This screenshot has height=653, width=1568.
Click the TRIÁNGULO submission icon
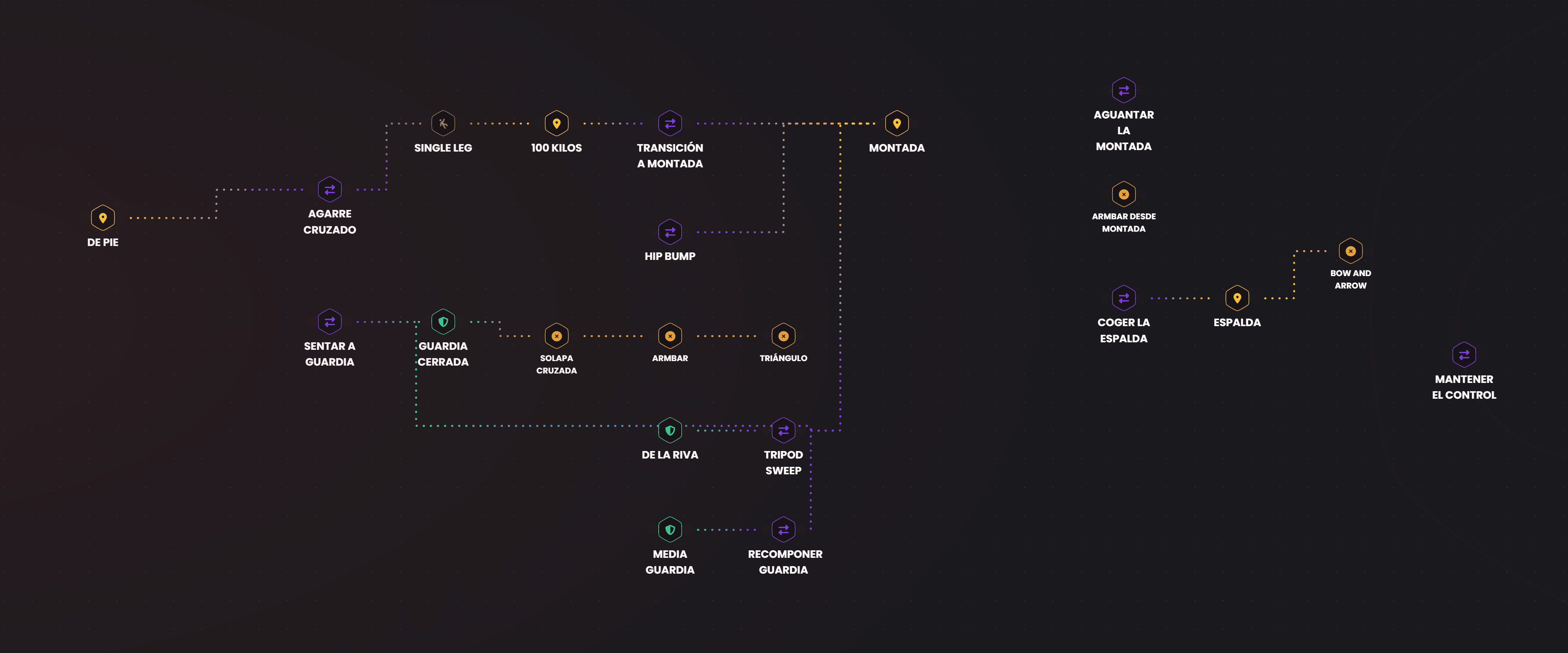tap(783, 336)
